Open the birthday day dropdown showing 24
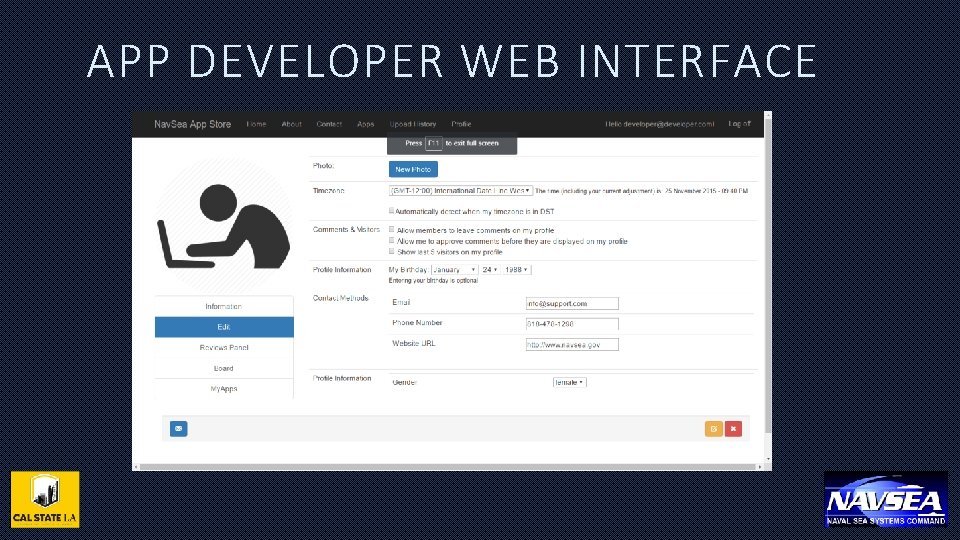Image resolution: width=960 pixels, height=540 pixels. 489,269
